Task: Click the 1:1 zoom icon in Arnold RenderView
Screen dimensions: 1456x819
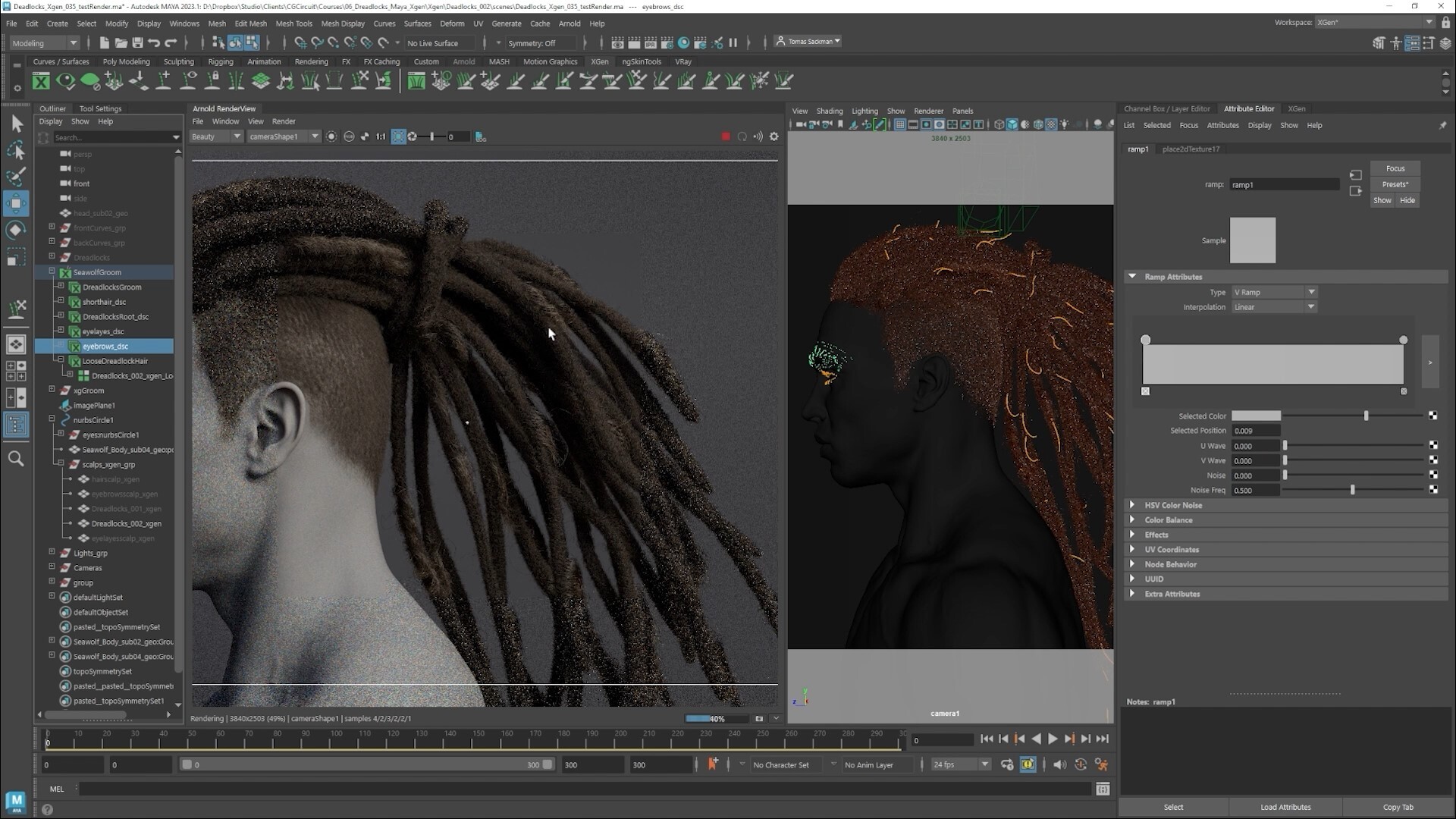Action: click(381, 136)
